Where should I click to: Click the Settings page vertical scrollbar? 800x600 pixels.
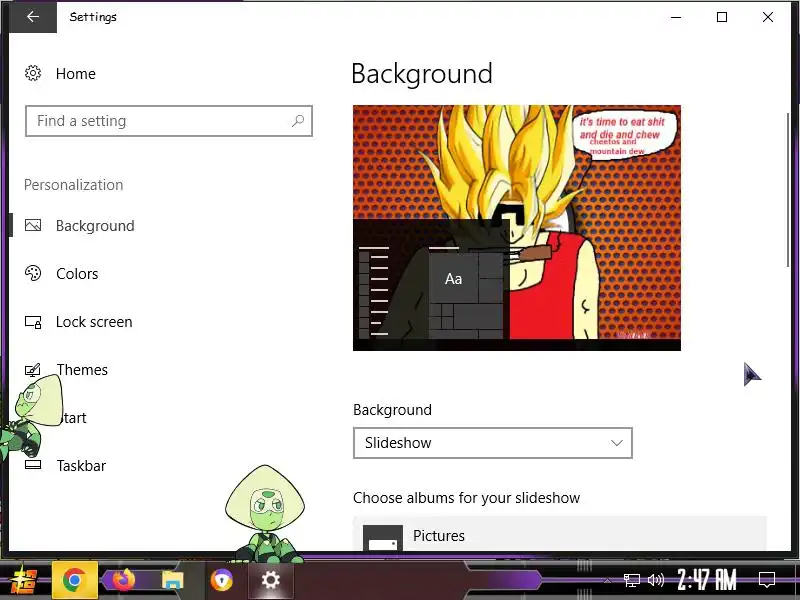pyautogui.click(x=789, y=189)
